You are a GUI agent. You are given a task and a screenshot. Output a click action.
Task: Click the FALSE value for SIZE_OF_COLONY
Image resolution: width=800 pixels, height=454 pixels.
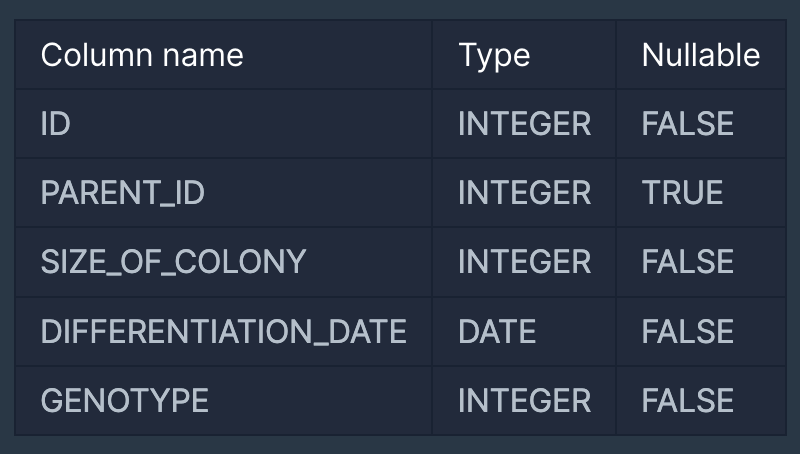(687, 262)
